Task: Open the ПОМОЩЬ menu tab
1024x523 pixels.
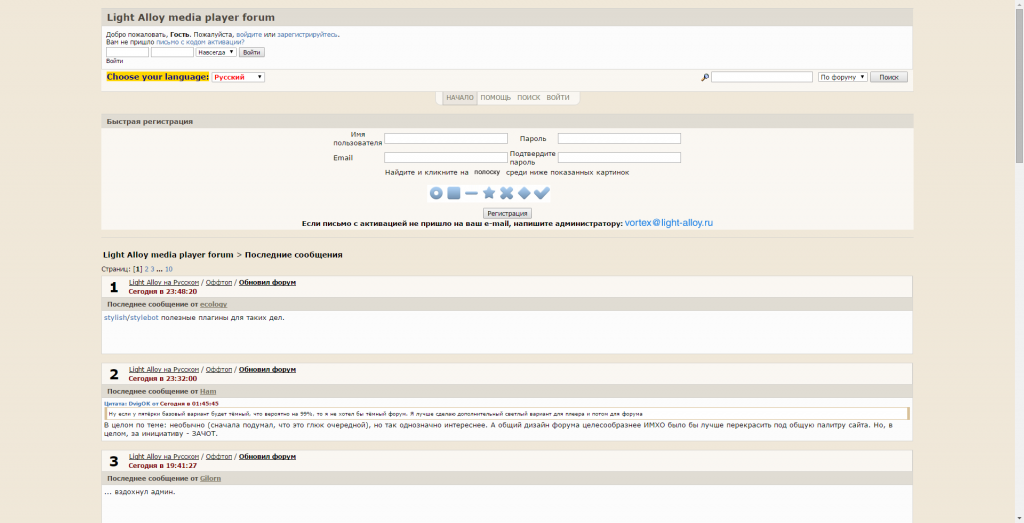Action: pyautogui.click(x=496, y=98)
